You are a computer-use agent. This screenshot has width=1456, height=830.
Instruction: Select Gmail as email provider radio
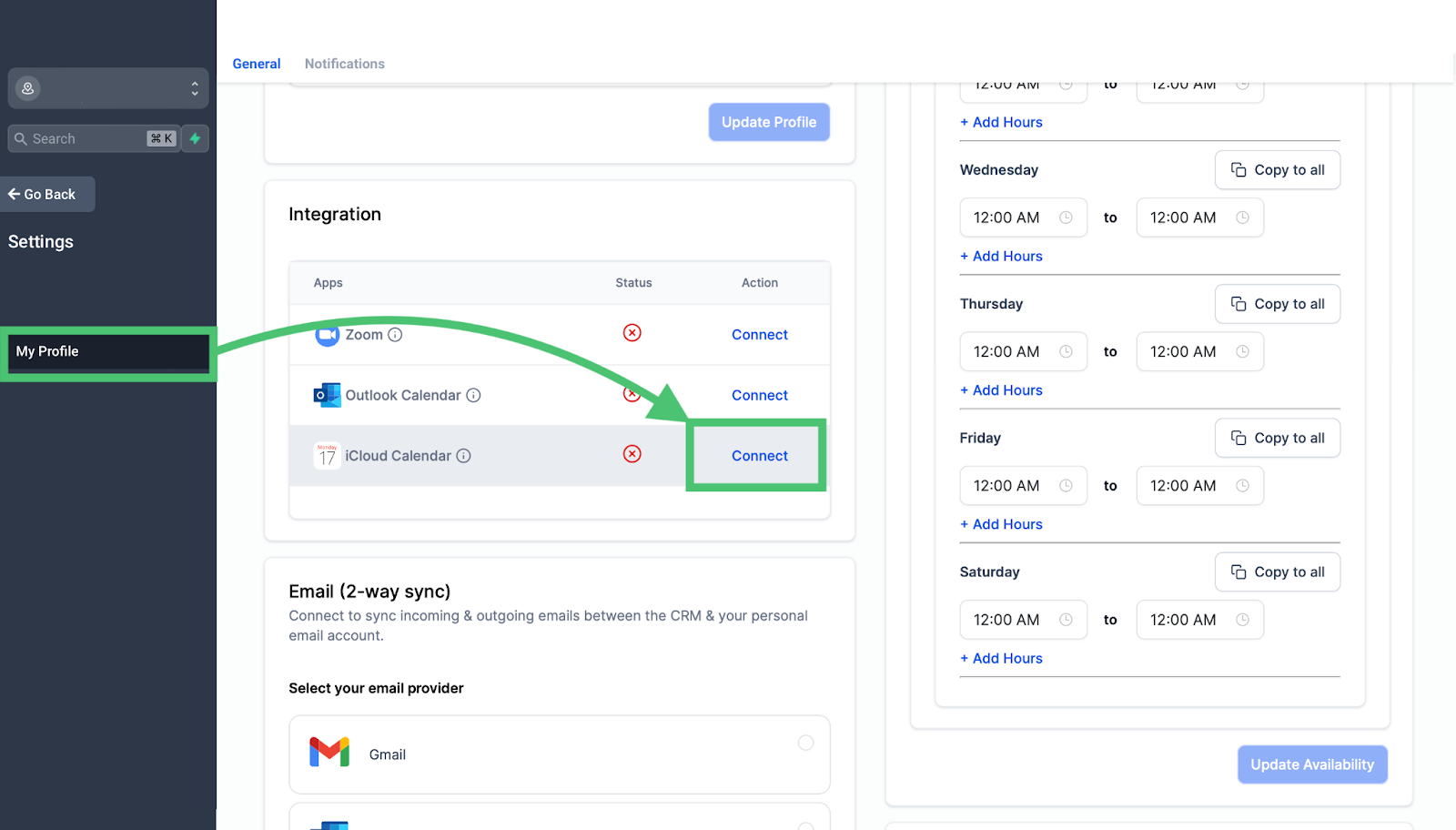pos(805,743)
